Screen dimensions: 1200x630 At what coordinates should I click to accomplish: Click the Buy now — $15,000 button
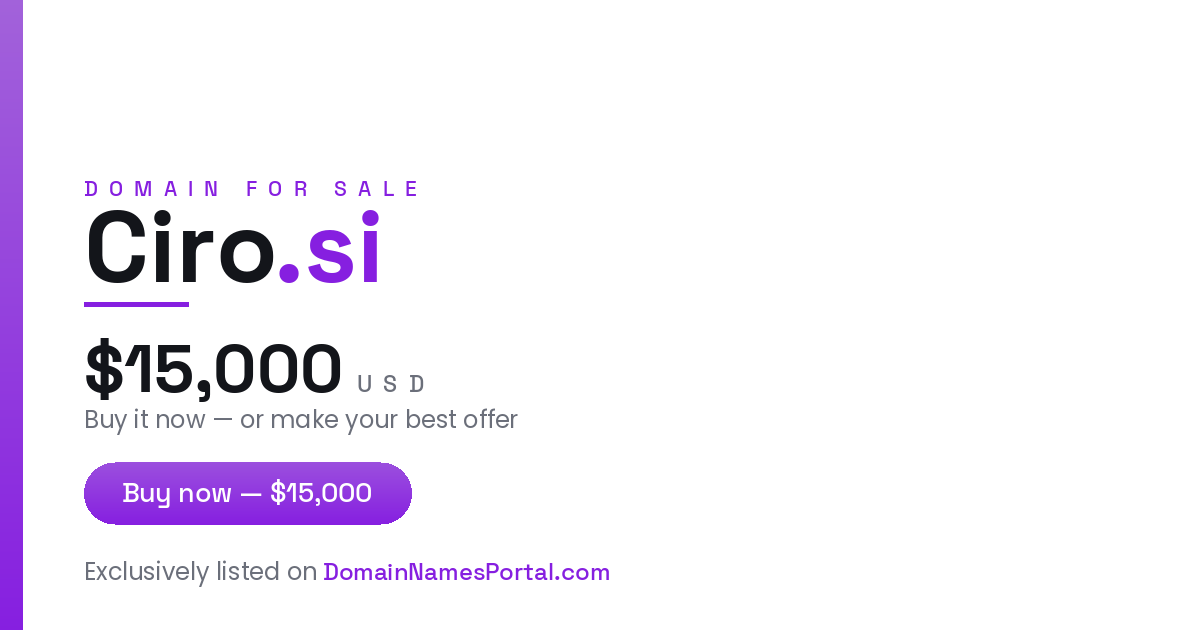[248, 493]
